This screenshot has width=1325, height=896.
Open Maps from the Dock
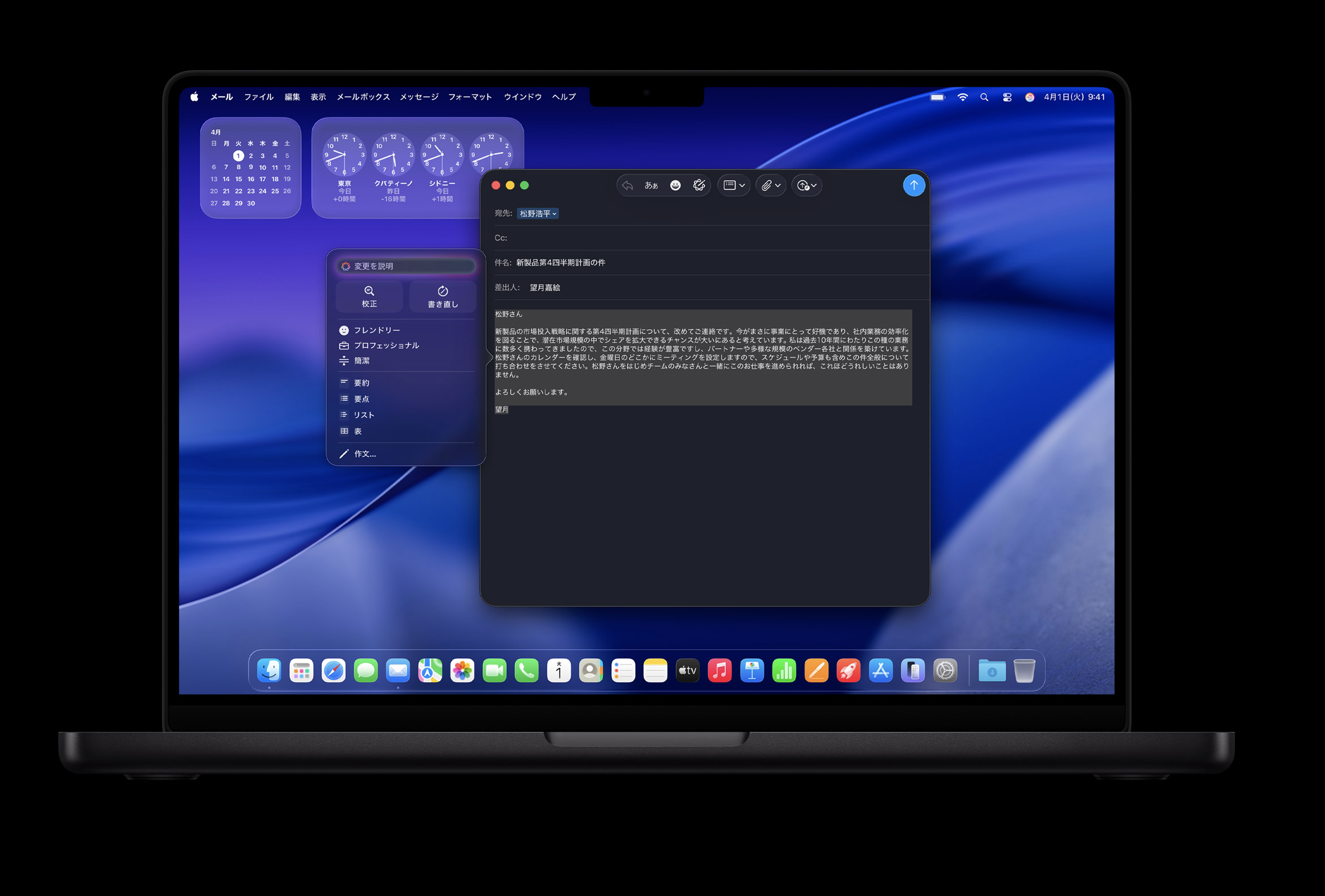[430, 670]
